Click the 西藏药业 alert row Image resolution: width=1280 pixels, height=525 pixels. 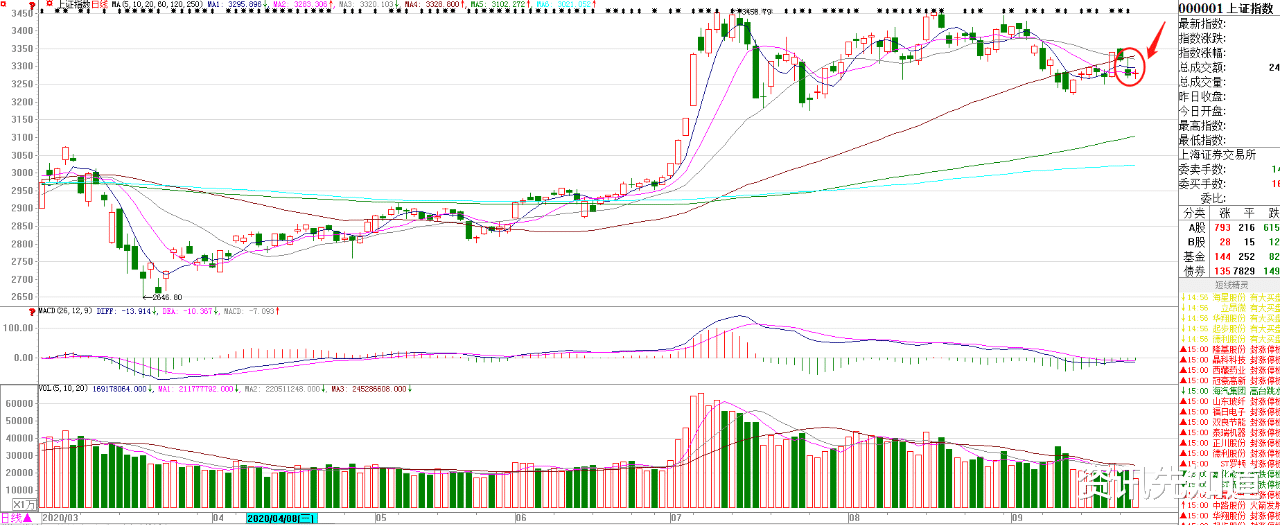(x=1229, y=370)
